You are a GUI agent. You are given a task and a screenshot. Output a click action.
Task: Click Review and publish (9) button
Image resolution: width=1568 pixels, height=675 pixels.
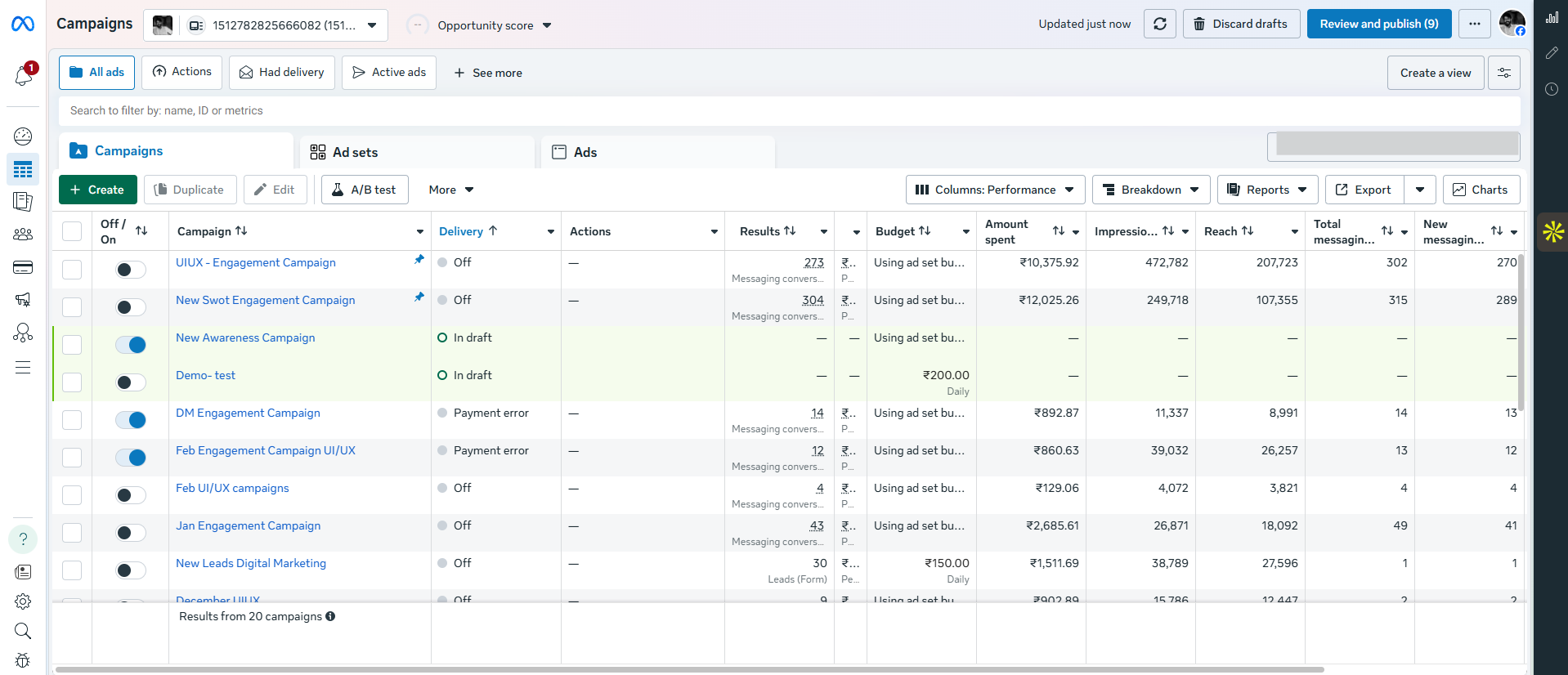click(1378, 25)
